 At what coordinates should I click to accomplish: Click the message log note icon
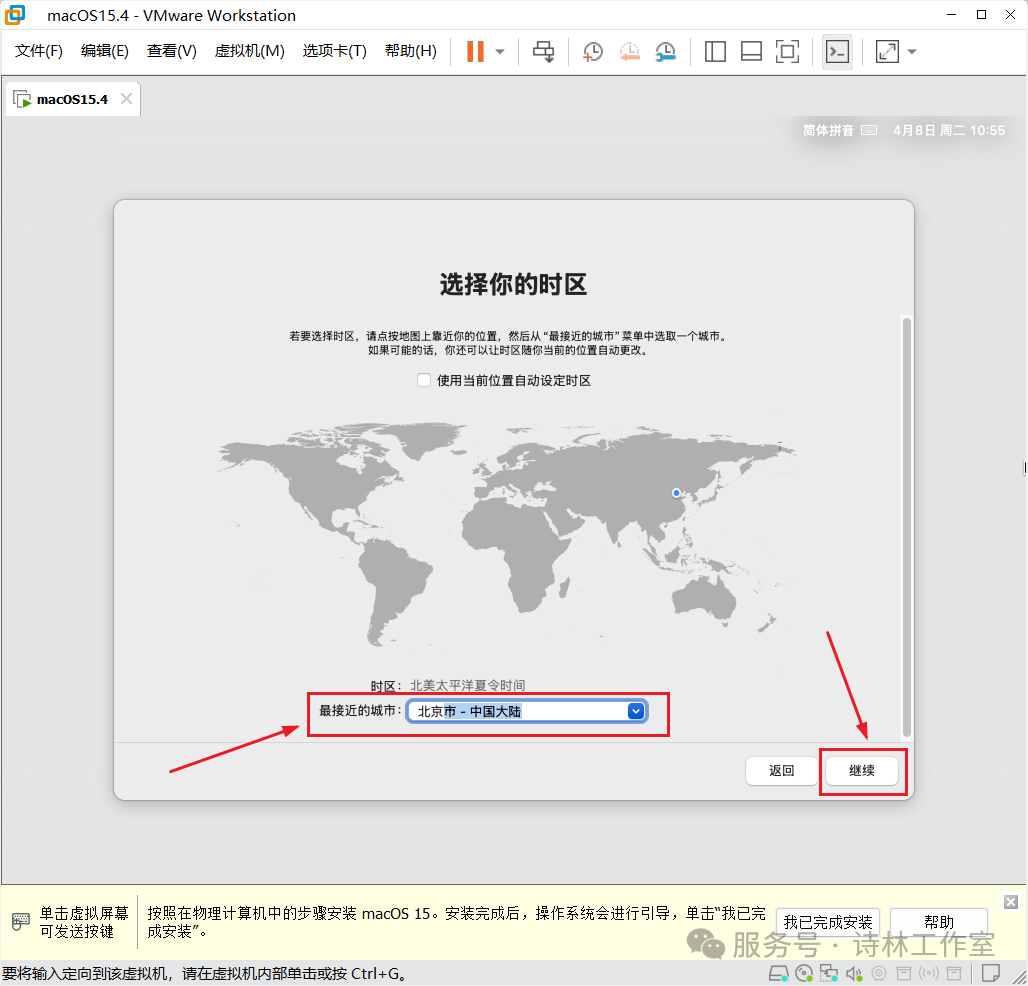click(x=991, y=974)
